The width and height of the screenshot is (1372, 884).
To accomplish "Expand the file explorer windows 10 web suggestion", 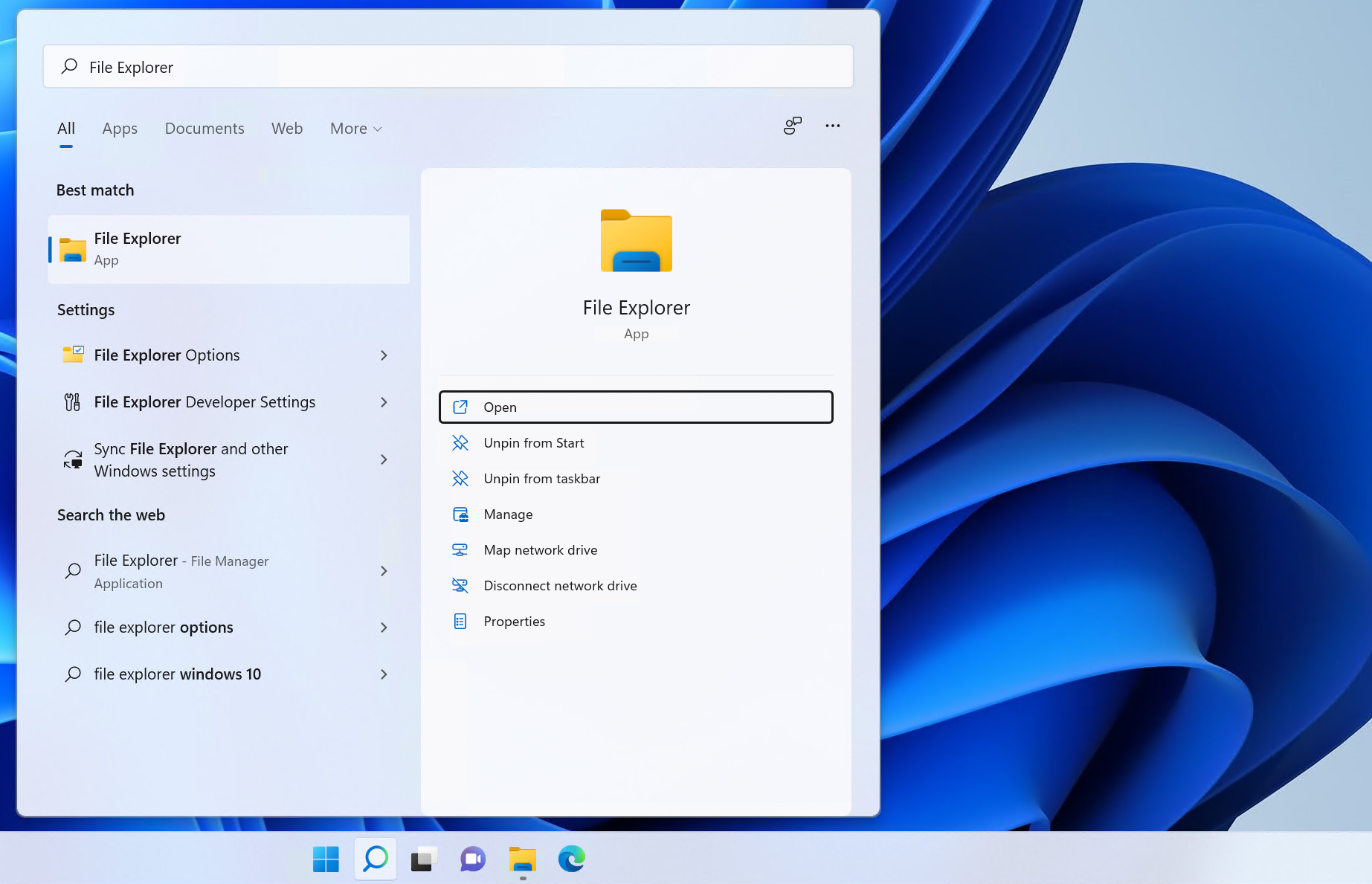I will tap(384, 674).
